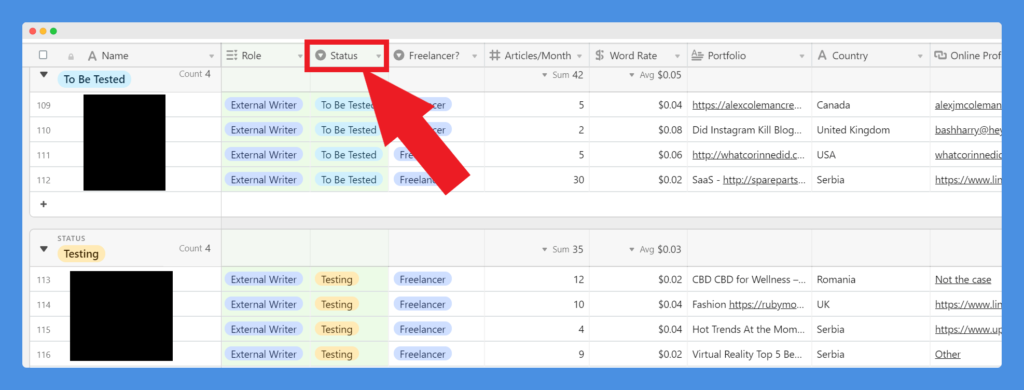Open the Sum 42 summary dropdown
The height and width of the screenshot is (390, 1024).
point(563,75)
